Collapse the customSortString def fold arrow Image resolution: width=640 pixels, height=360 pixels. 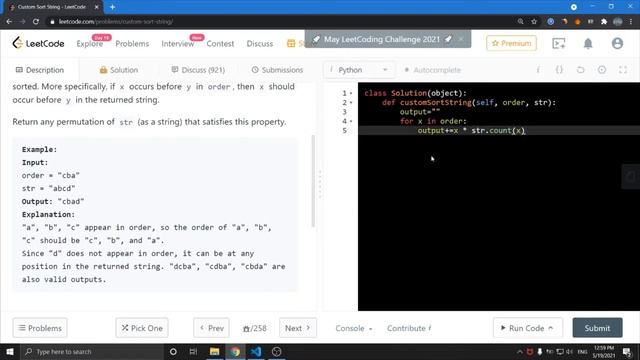pos(351,103)
